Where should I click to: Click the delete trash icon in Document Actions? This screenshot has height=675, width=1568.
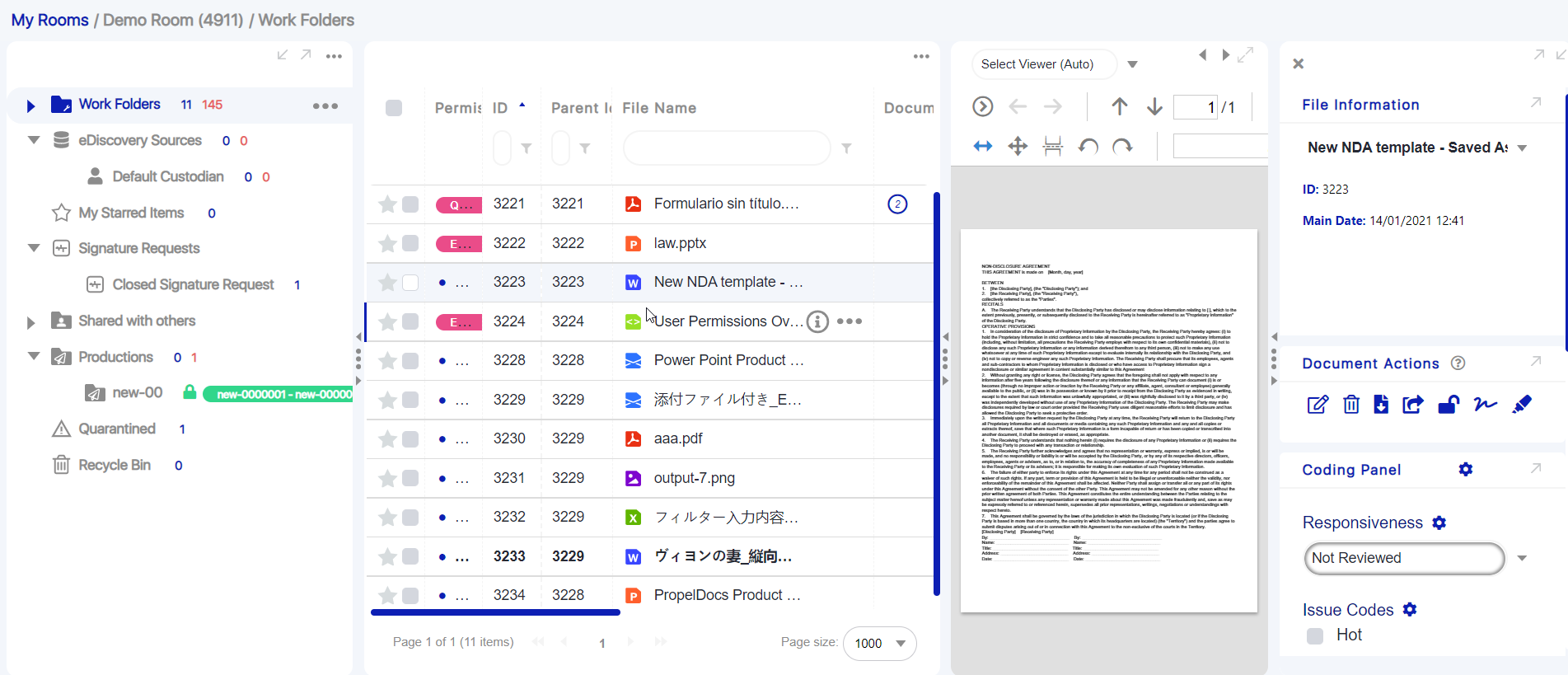point(1351,405)
